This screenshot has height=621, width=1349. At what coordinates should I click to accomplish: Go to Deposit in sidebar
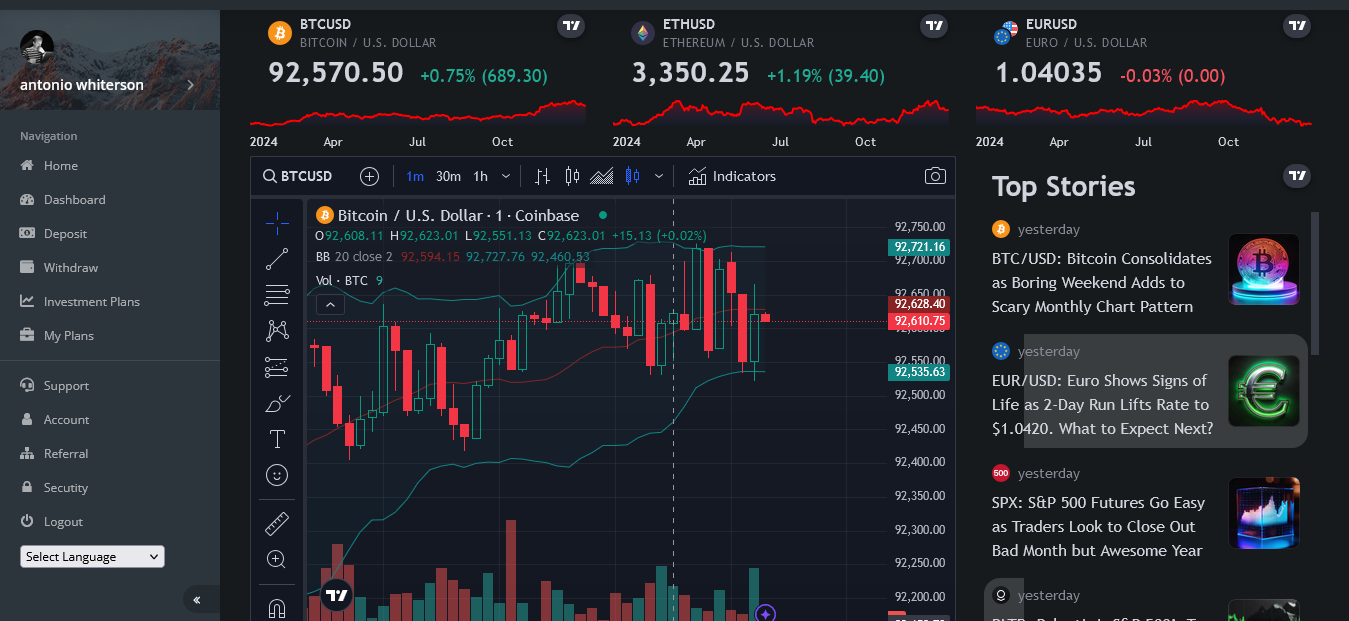tap(65, 233)
